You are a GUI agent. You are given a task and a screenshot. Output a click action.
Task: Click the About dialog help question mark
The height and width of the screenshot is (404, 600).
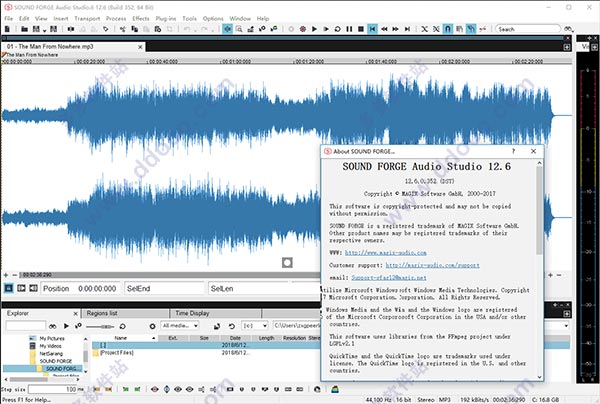pyautogui.click(x=514, y=151)
